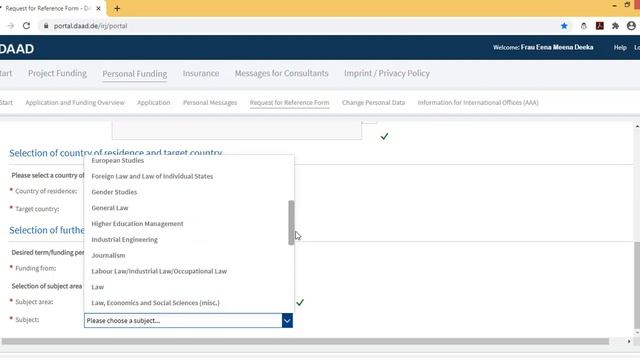640x360 pixels.
Task: Open the Adobe Acrobat extension icon
Action: coord(600,26)
